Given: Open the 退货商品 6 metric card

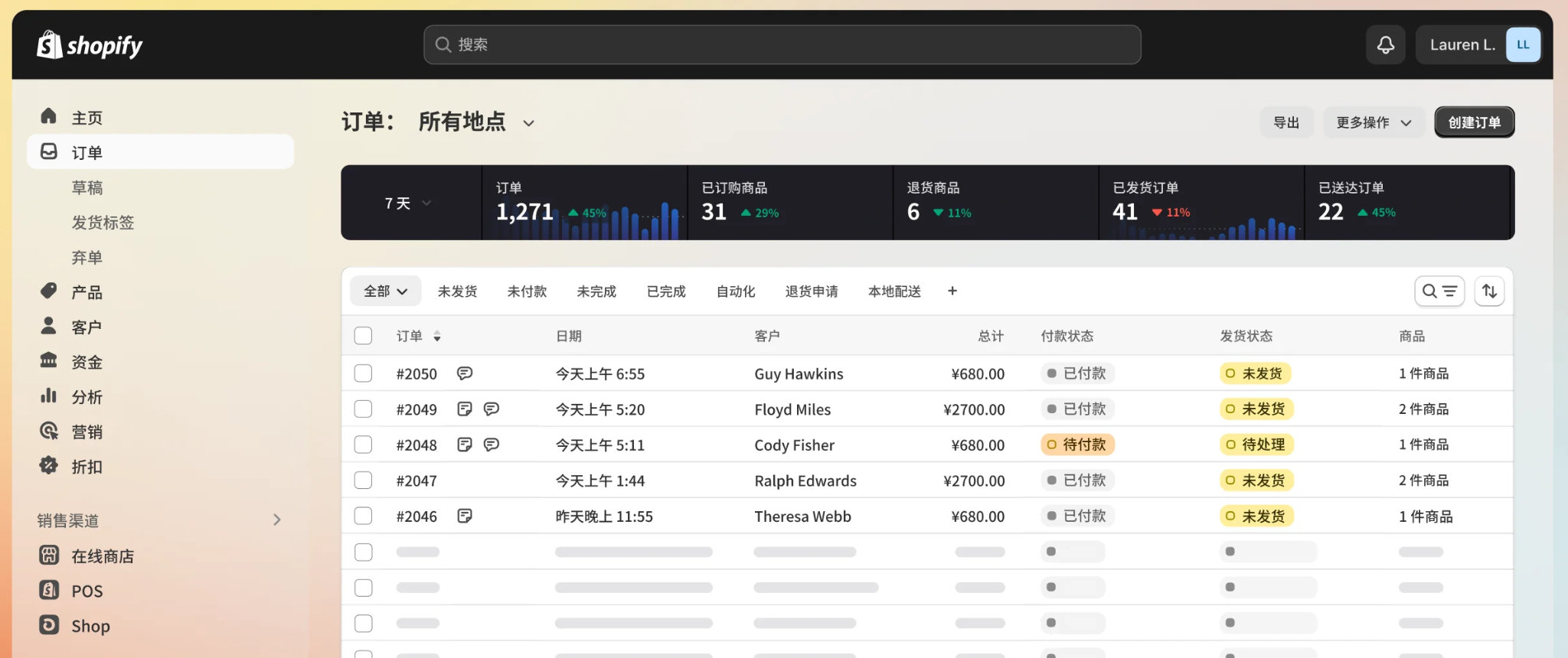Looking at the screenshot, I should pyautogui.click(x=996, y=203).
